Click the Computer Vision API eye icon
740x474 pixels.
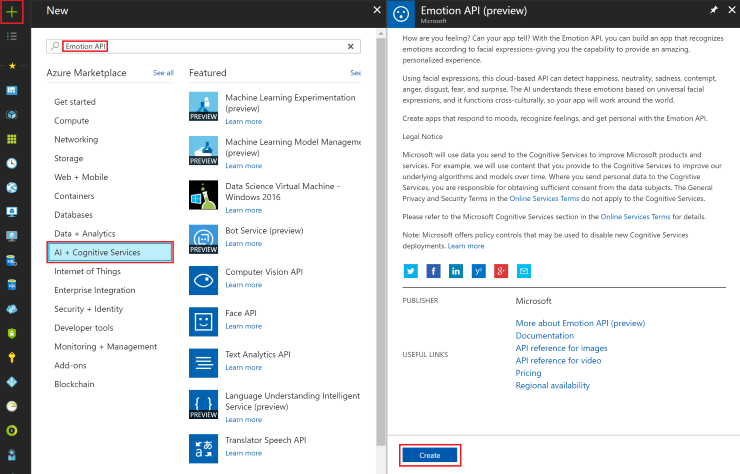[x=203, y=280]
